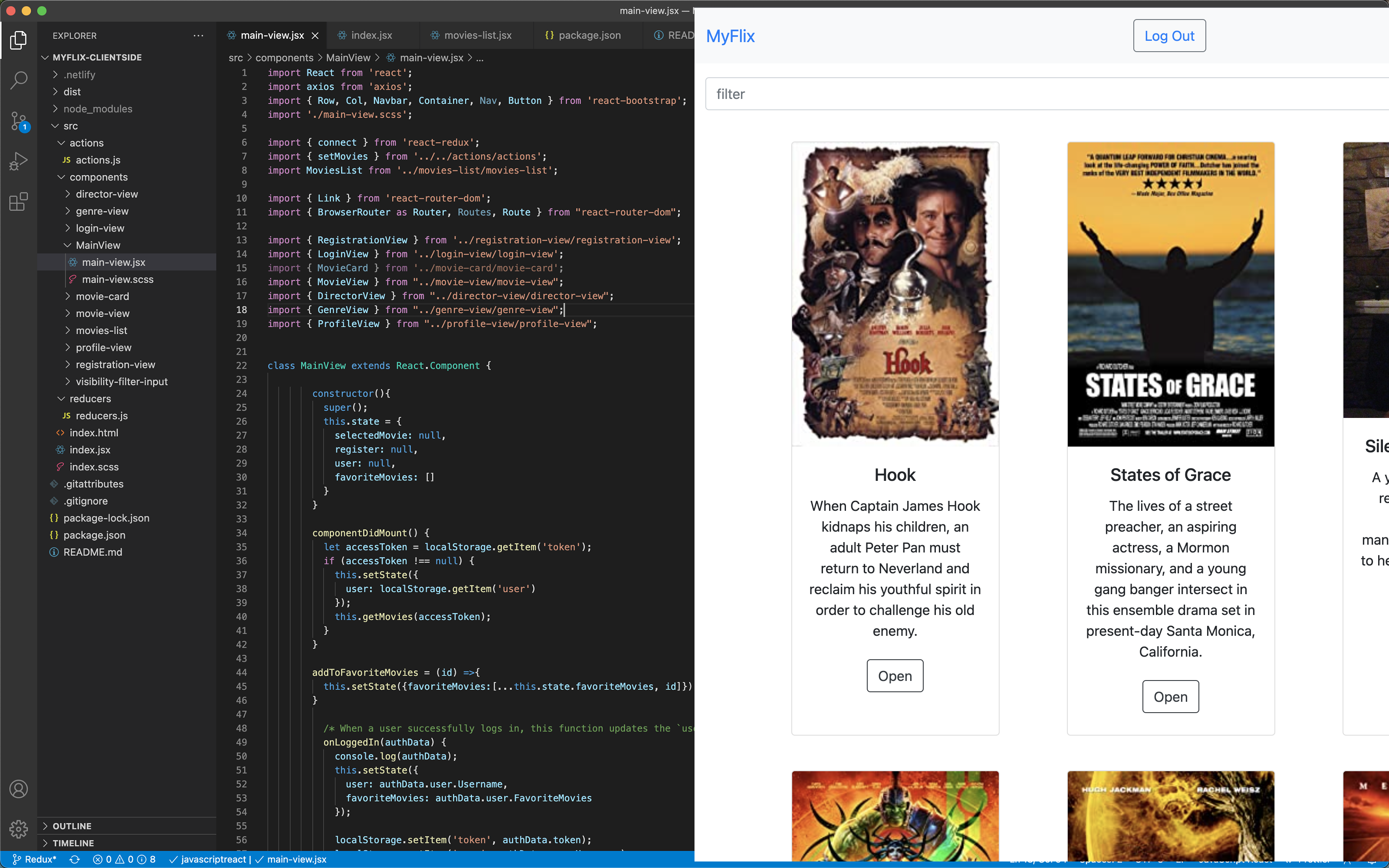Collapse the src folder

55,126
